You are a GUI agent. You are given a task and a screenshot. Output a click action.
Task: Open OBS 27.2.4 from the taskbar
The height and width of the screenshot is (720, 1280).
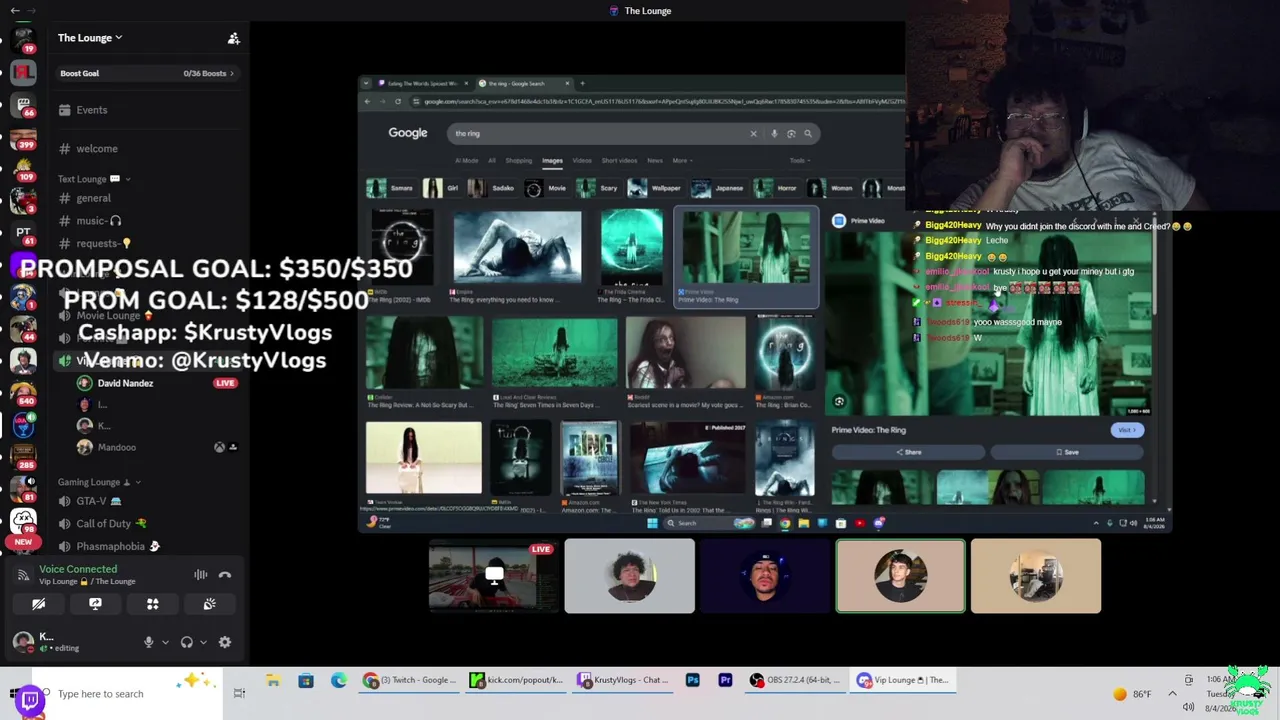tap(795, 680)
